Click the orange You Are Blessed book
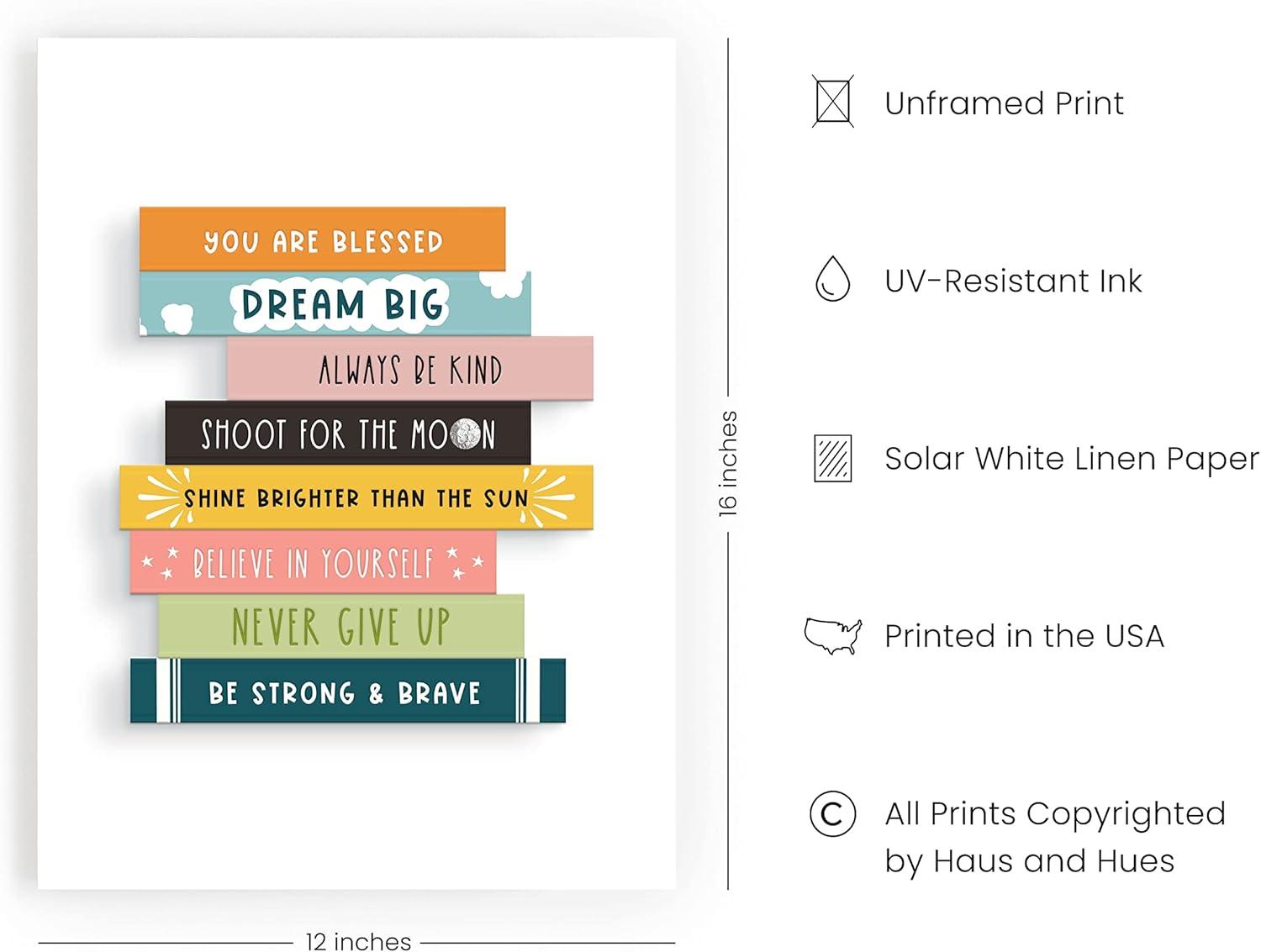The image size is (1261, 952). click(x=322, y=239)
